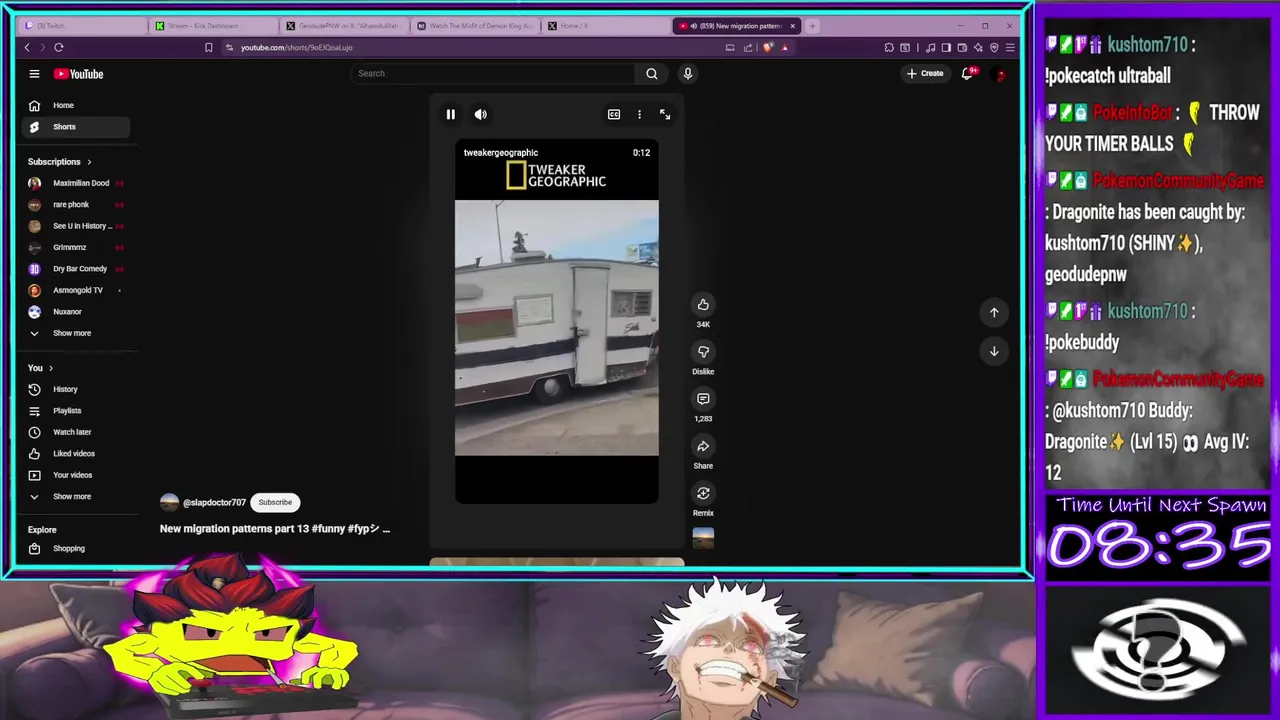The image size is (1280, 720).
Task: Open the Subscriptions section chevron
Action: (89, 161)
